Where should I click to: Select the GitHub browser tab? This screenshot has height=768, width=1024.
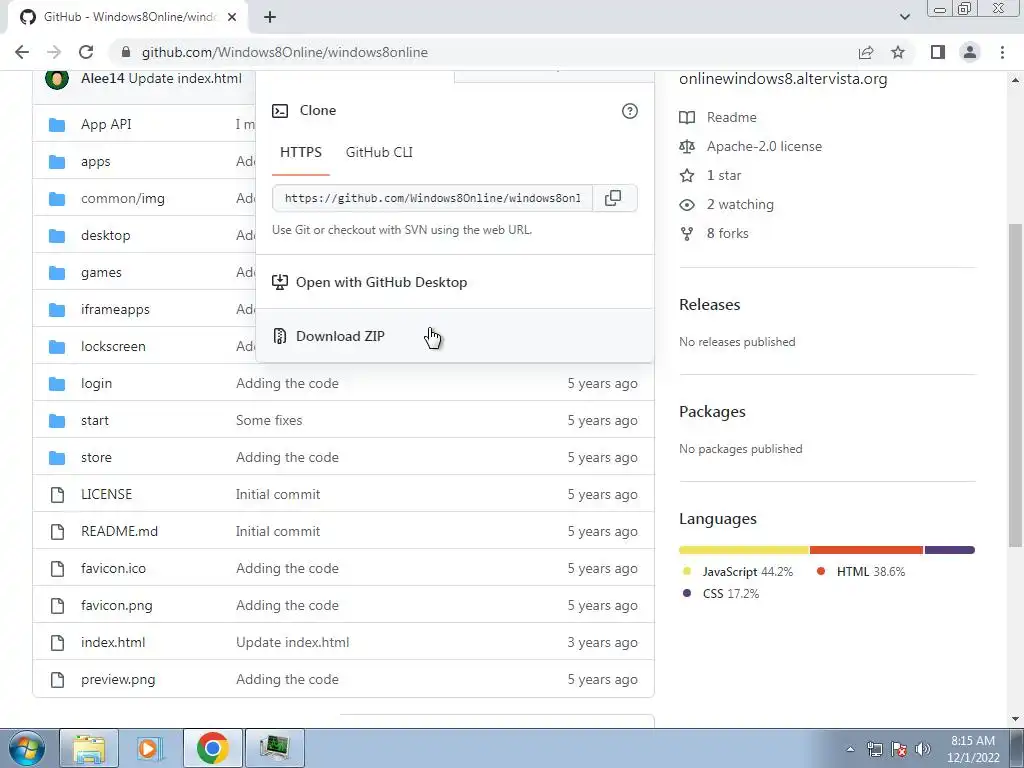pyautogui.click(x=127, y=17)
